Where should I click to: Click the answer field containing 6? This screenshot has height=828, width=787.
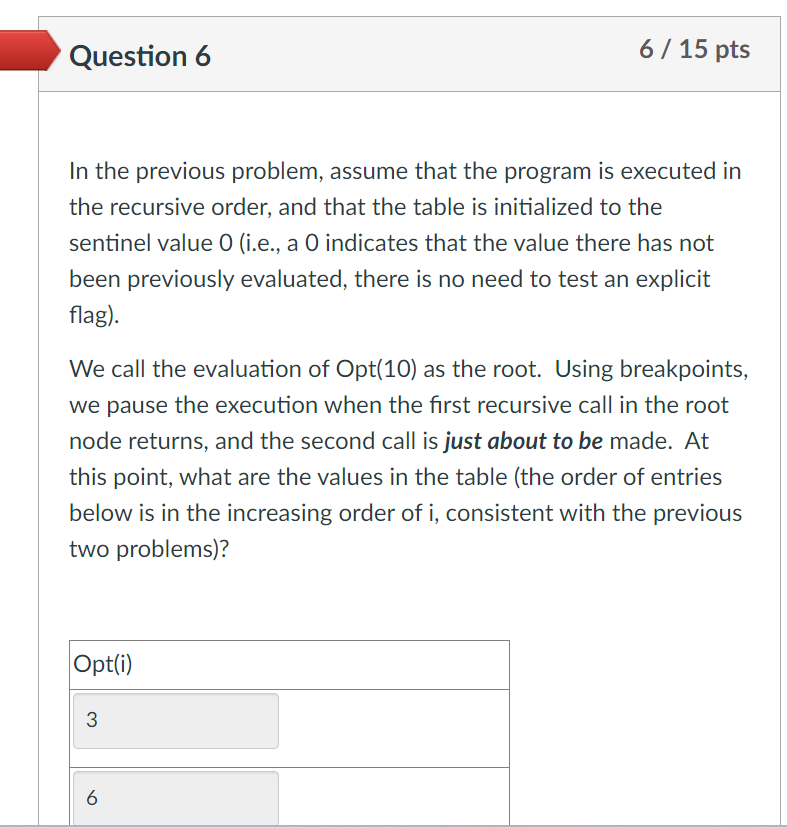(x=175, y=797)
